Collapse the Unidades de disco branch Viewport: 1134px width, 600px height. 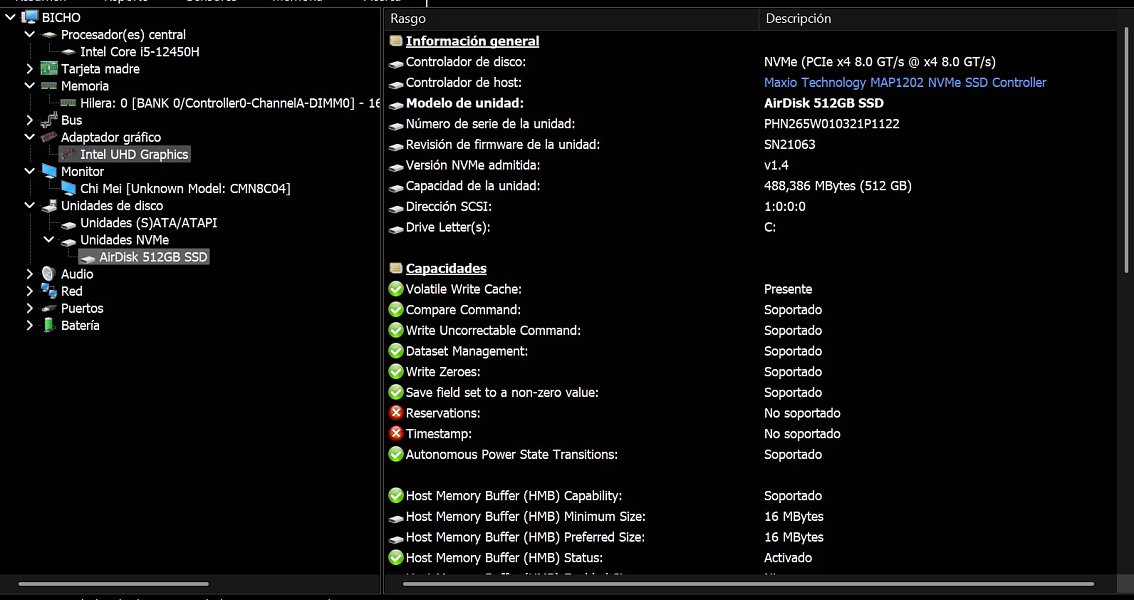pos(30,205)
